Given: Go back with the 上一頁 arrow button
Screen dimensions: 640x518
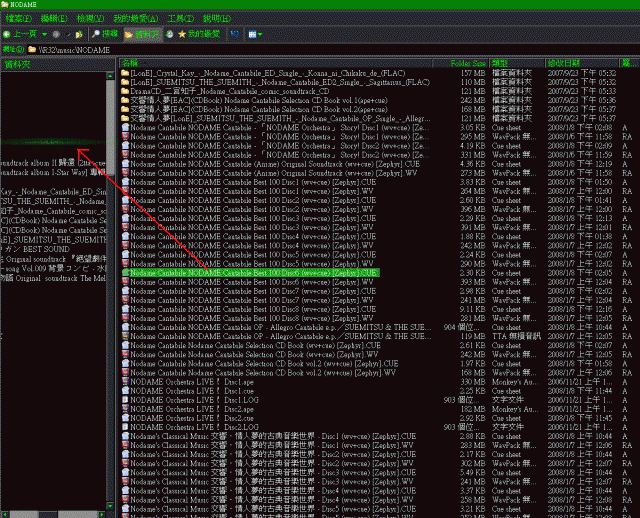Looking at the screenshot, I should [x=20, y=34].
